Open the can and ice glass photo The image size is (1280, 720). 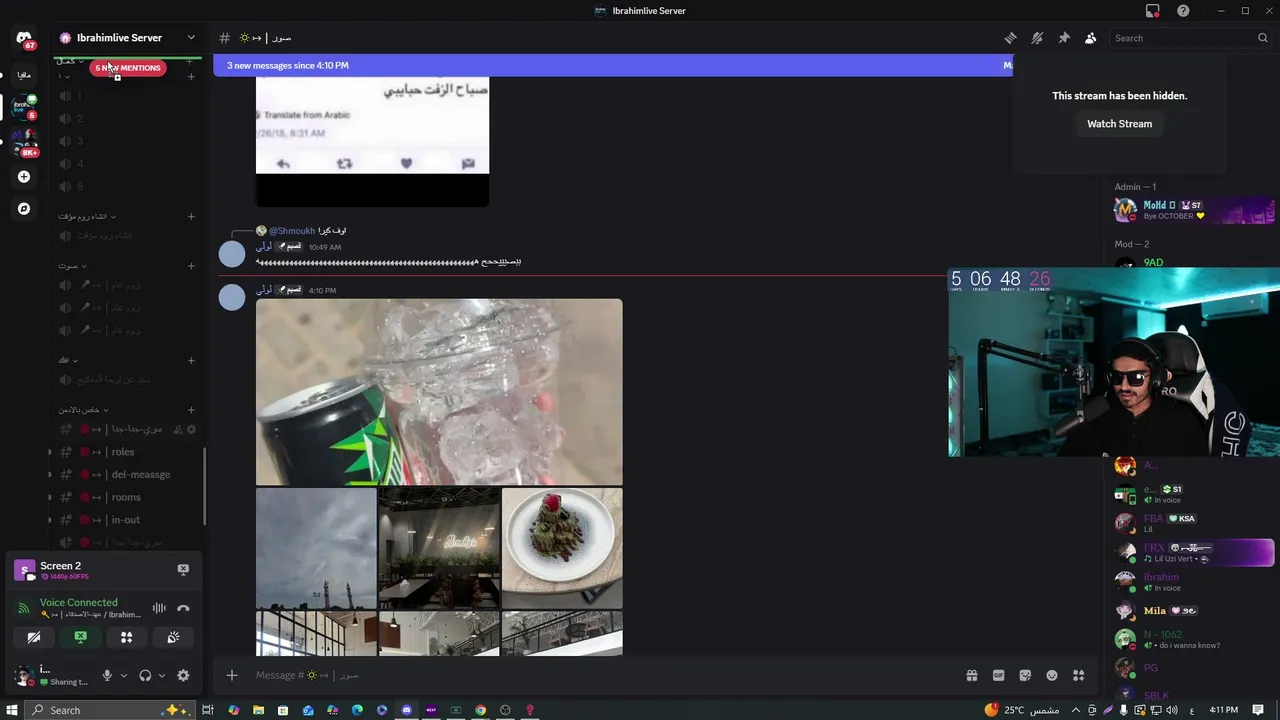(x=439, y=392)
